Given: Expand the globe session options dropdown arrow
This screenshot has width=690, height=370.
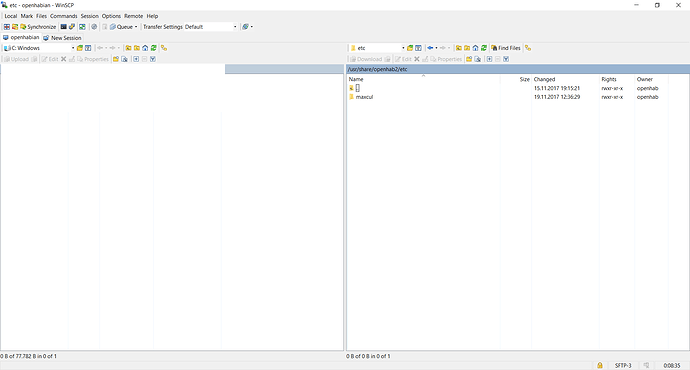Looking at the screenshot, I should tap(251, 27).
